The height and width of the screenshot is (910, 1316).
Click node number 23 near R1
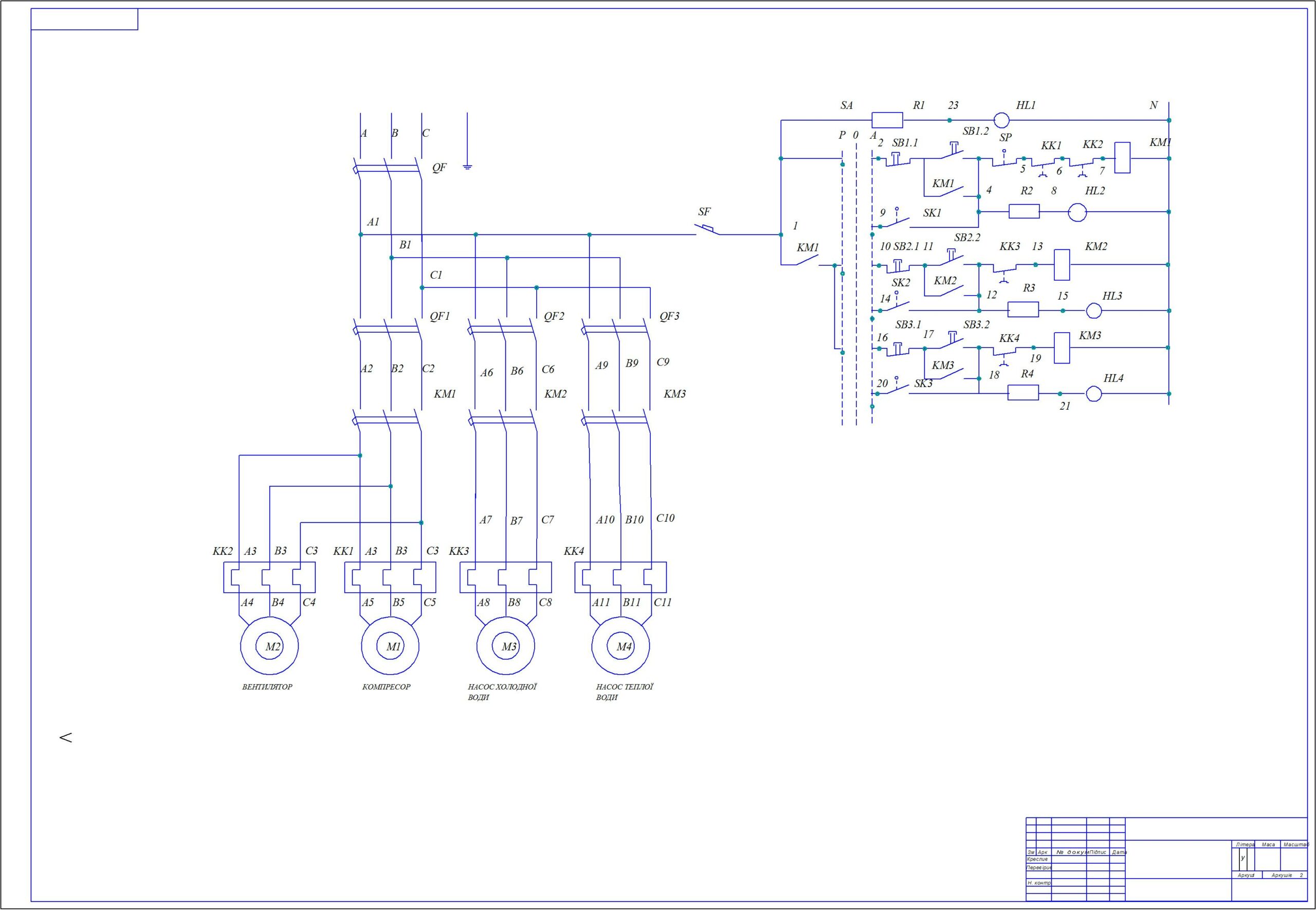(x=954, y=105)
